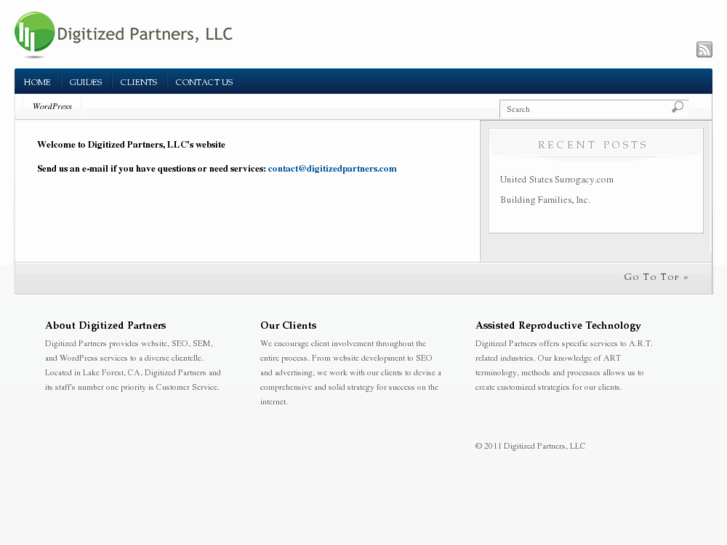Screen dimensions: 727x545
Task: Open the CLIENTS menu item
Action: (139, 82)
